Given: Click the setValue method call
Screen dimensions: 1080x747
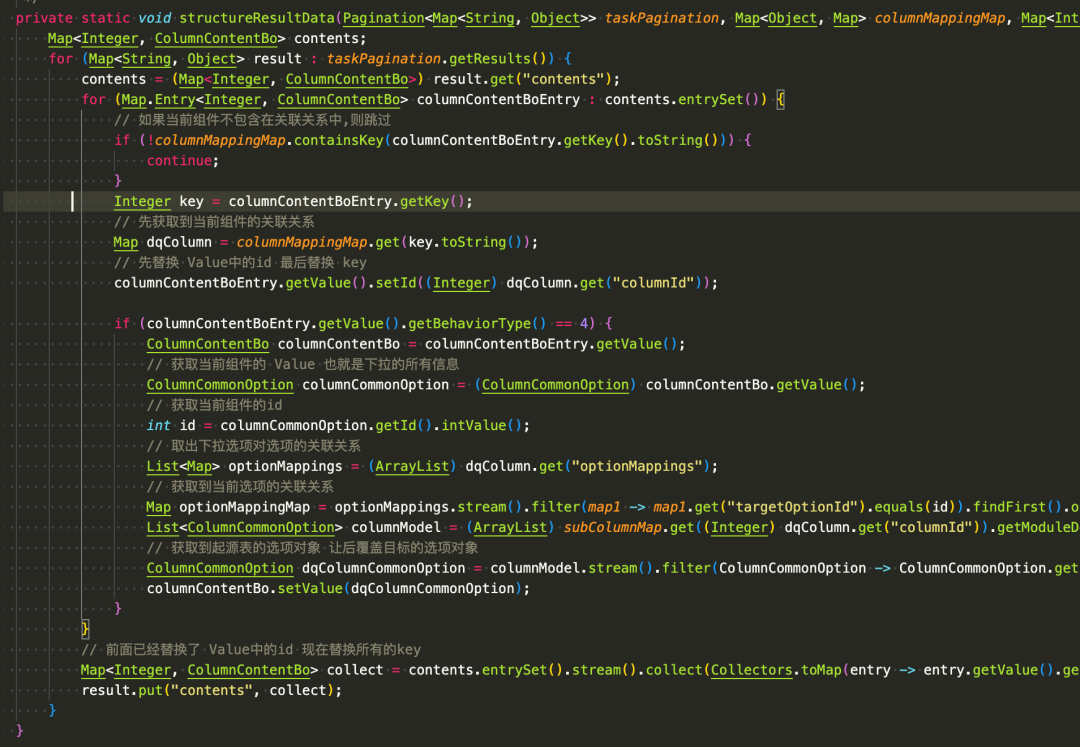Looking at the screenshot, I should (x=310, y=588).
